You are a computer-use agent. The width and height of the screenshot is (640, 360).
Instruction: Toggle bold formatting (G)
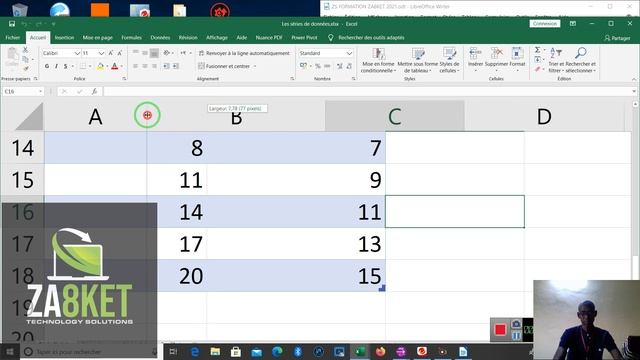(47, 66)
